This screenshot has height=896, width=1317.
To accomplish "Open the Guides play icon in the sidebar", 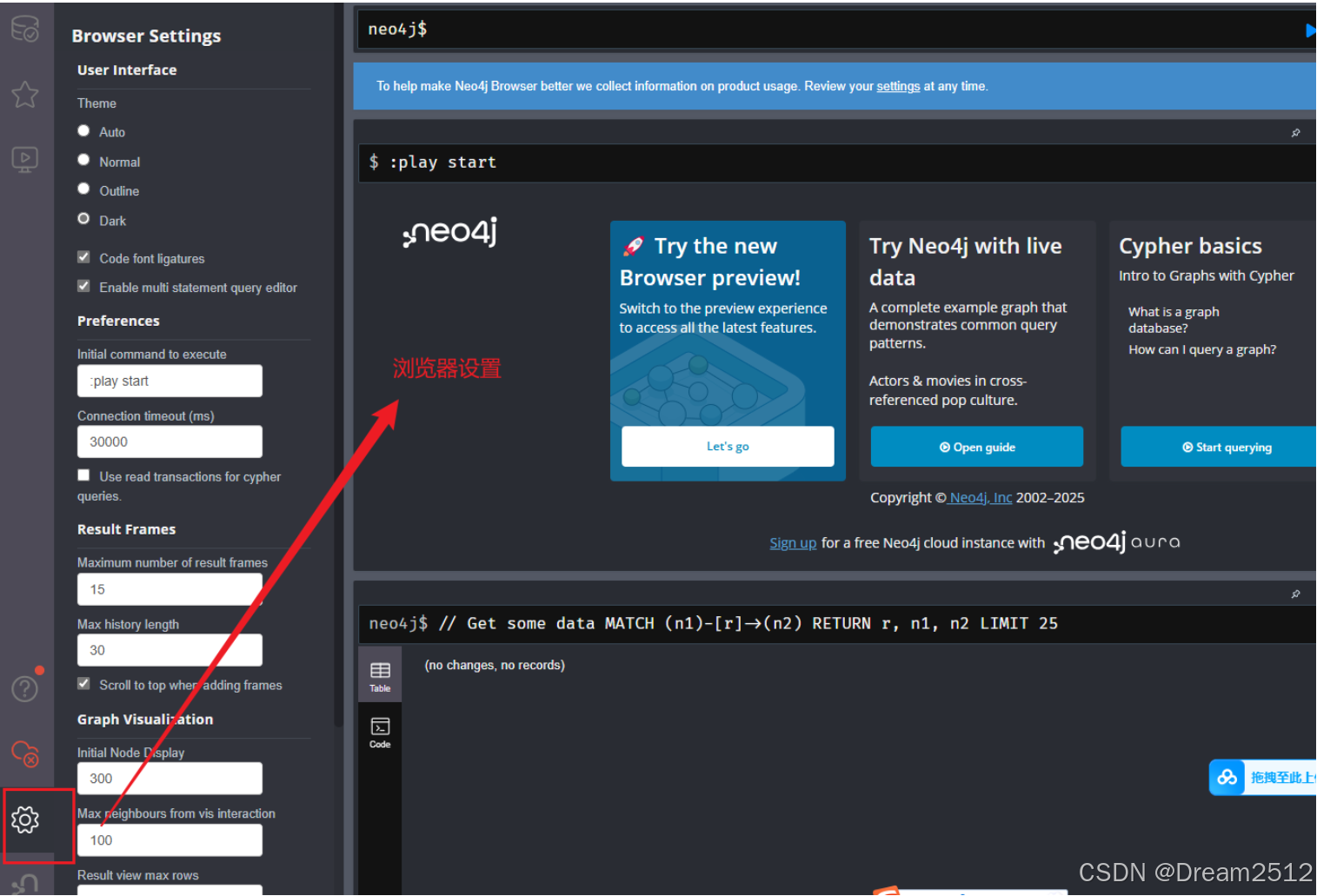I will tap(24, 159).
